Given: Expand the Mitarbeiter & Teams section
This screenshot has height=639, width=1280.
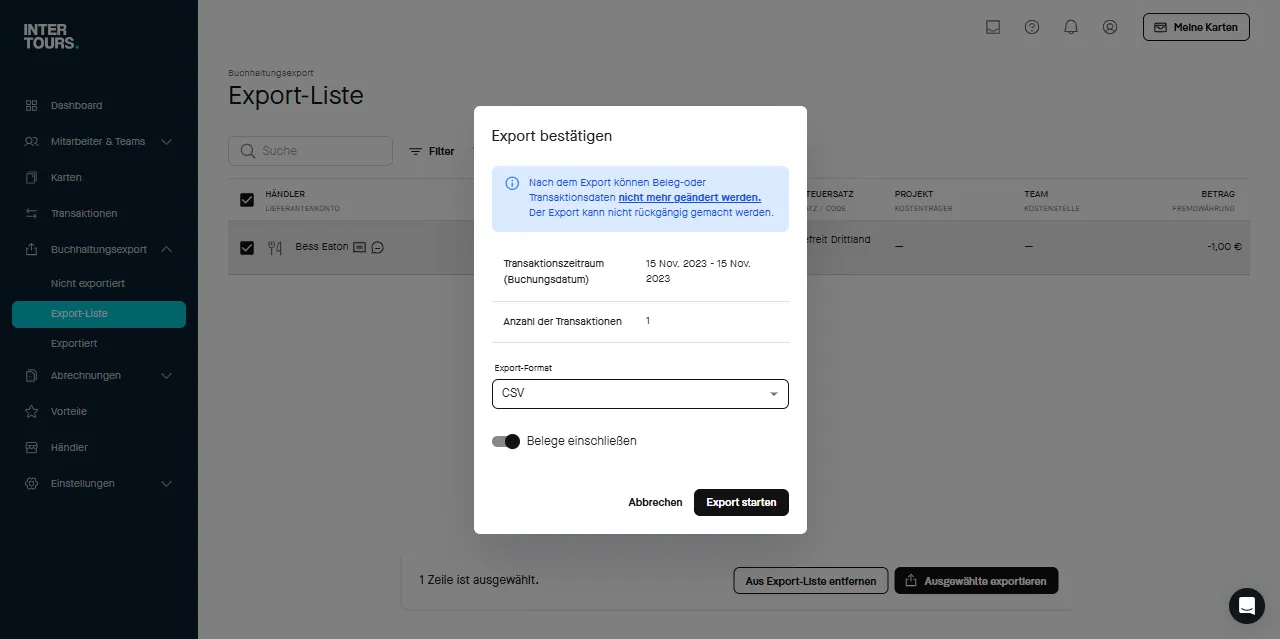Looking at the screenshot, I should 98,141.
